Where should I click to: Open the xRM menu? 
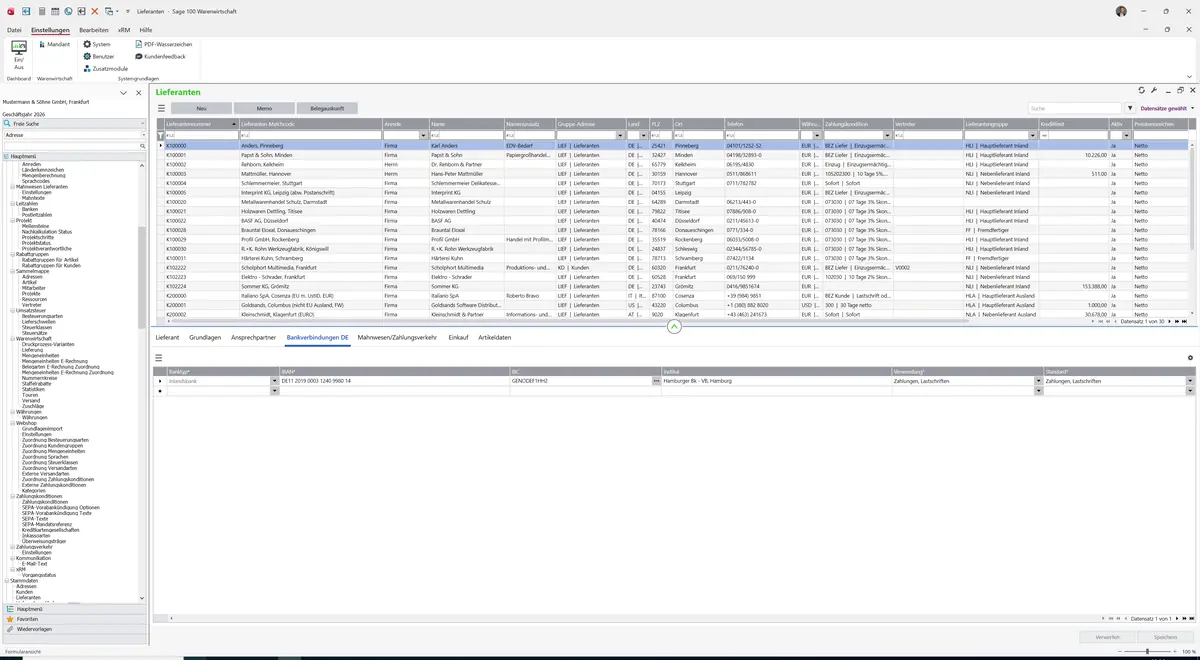[124, 30]
